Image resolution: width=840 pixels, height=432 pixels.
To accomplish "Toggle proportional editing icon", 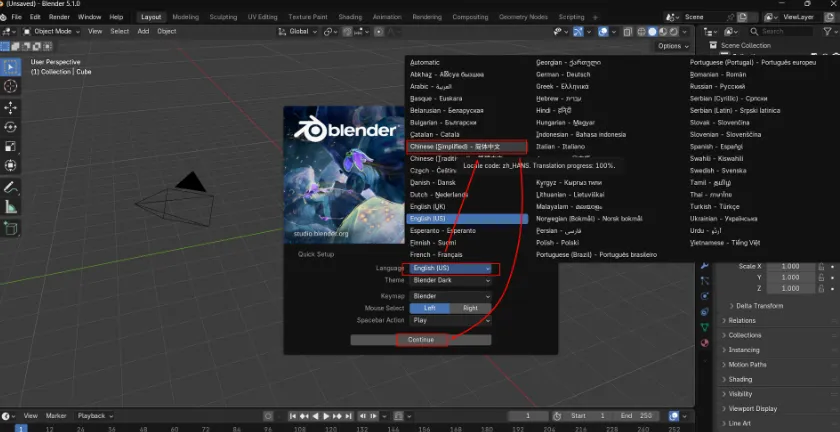I will click(x=379, y=32).
